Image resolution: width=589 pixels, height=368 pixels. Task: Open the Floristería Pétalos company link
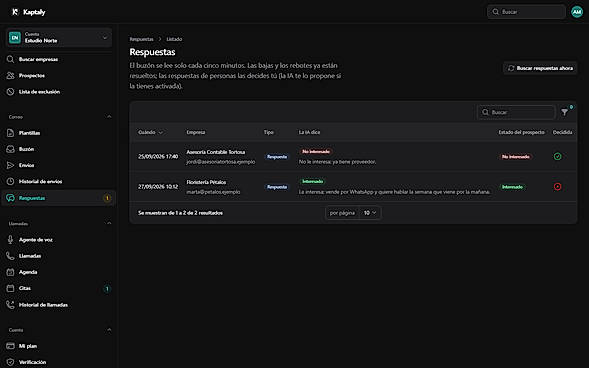[206, 182]
